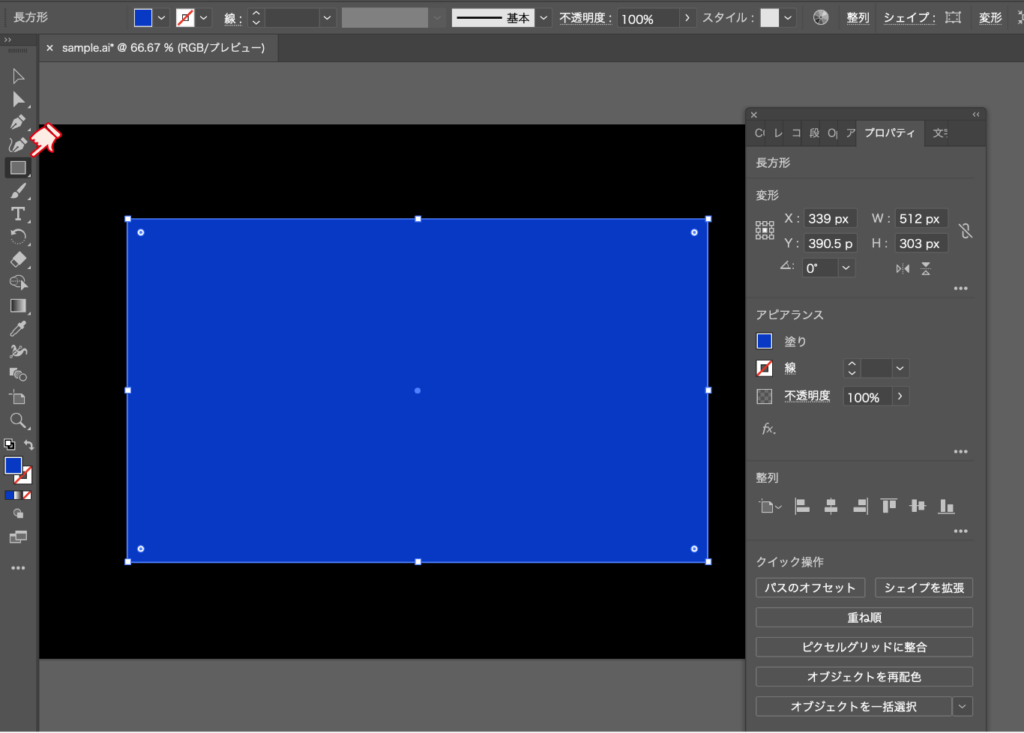Change the reference point in transform grid
The image size is (1024, 733).
(x=765, y=231)
